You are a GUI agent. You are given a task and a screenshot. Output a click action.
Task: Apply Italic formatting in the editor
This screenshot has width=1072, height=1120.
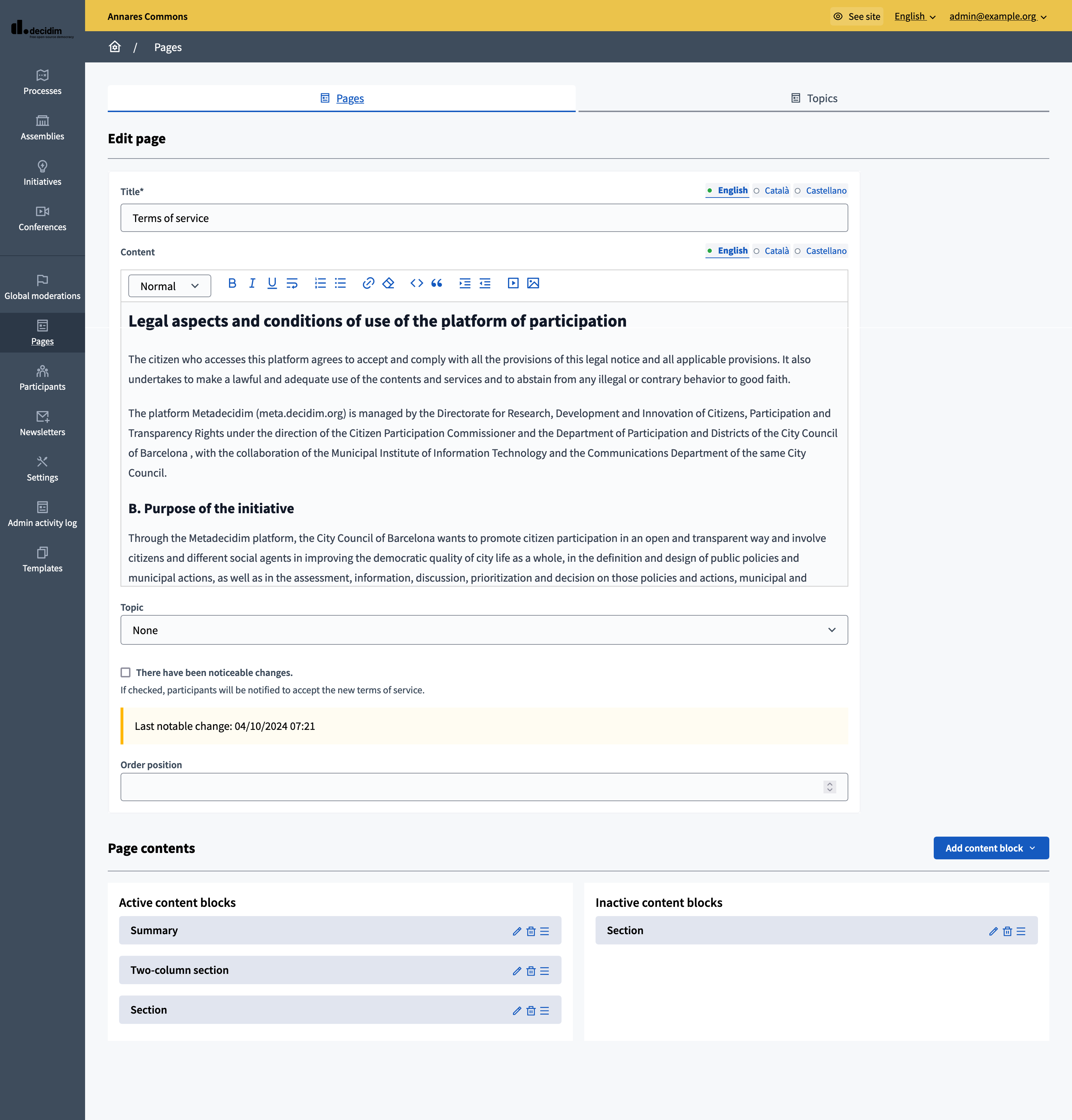[252, 283]
